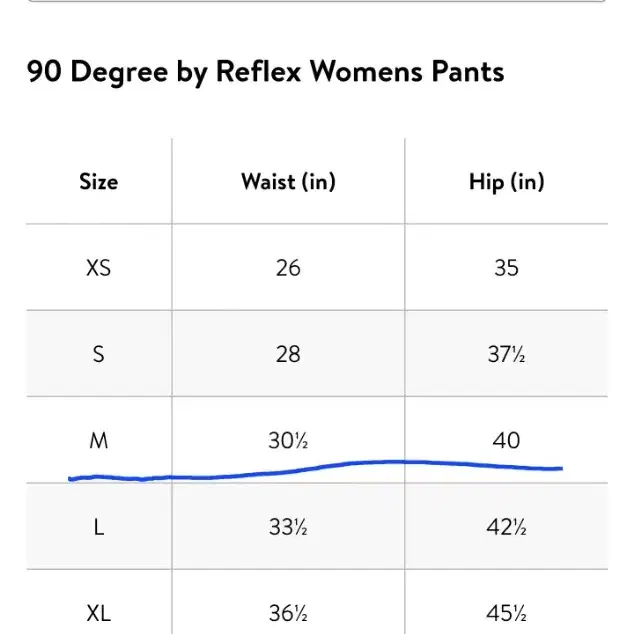The height and width of the screenshot is (634, 634).
Task: Click the hip value 35
Action: point(506,268)
